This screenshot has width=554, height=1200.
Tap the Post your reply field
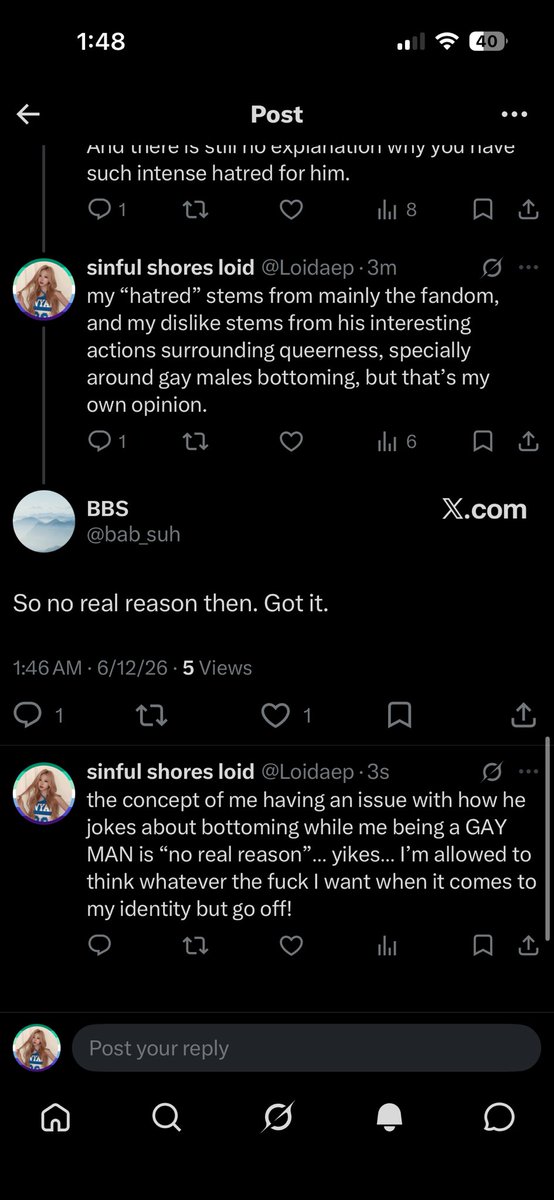coord(306,1048)
